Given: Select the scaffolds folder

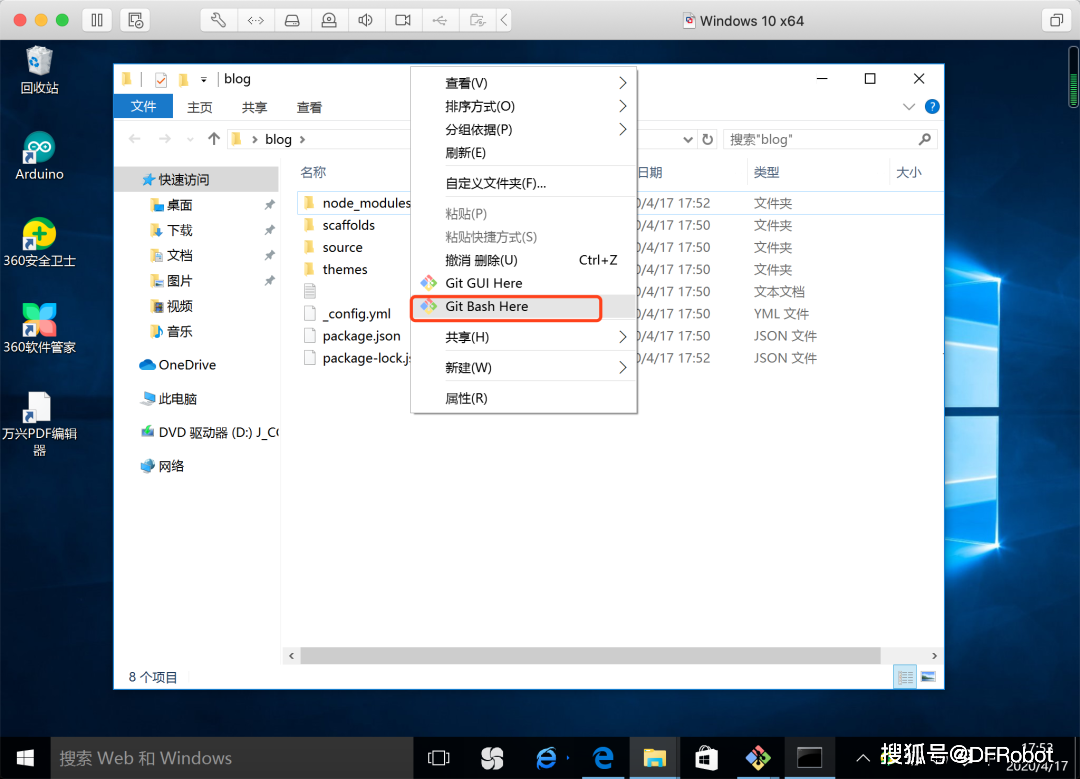Looking at the screenshot, I should click(349, 225).
